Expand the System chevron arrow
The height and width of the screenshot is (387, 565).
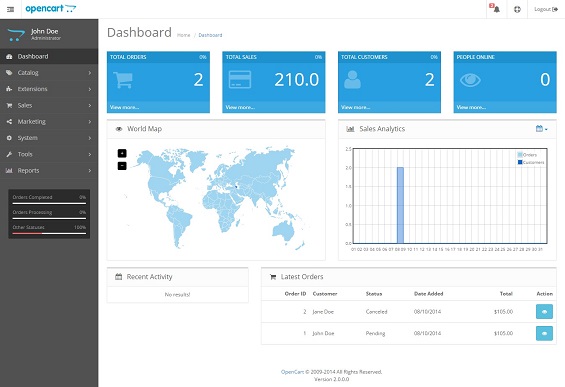pyautogui.click(x=90, y=138)
